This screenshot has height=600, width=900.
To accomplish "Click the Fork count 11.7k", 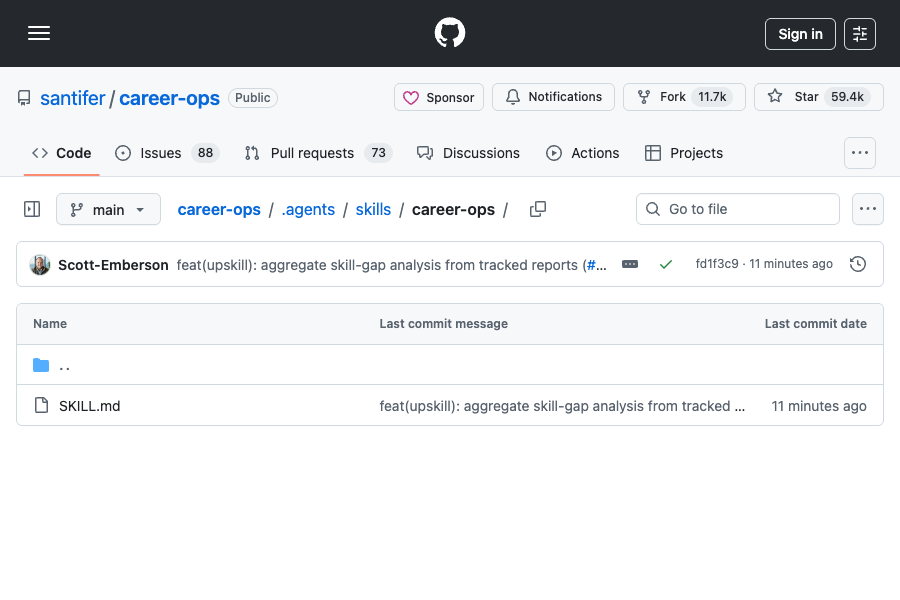I will click(x=712, y=97).
